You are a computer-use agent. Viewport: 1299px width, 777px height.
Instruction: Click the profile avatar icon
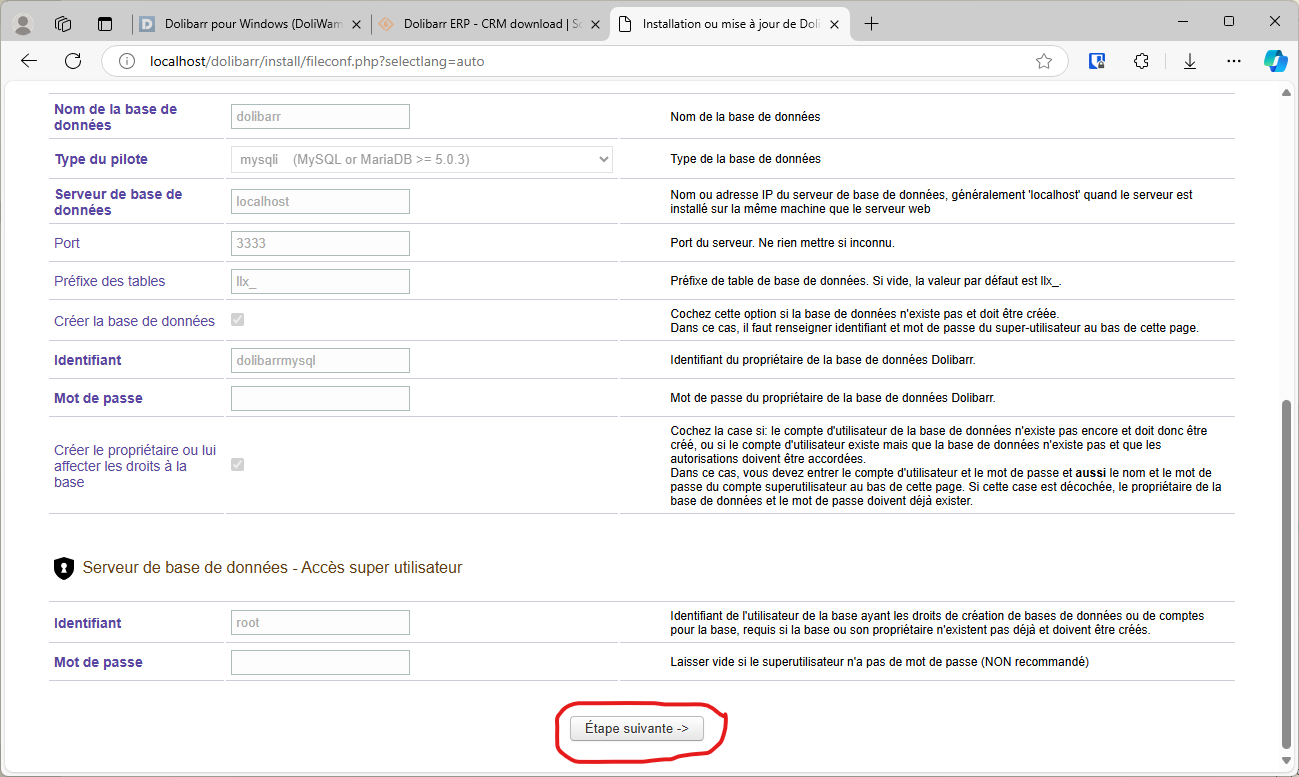click(24, 23)
